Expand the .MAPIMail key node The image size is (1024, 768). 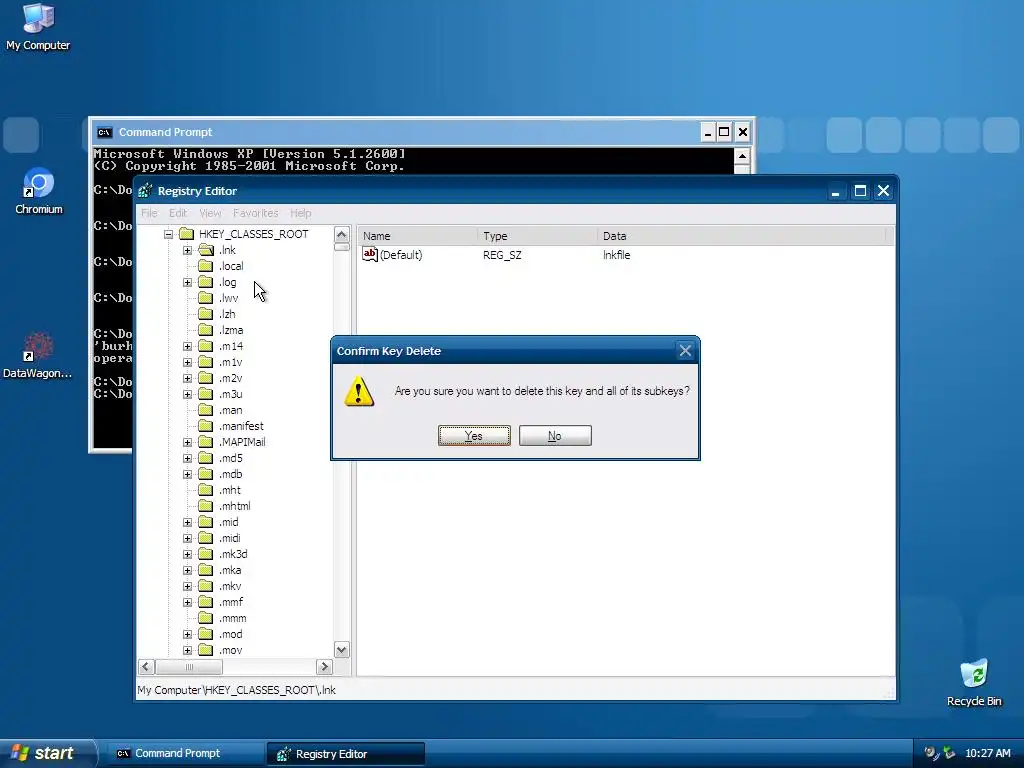(187, 442)
